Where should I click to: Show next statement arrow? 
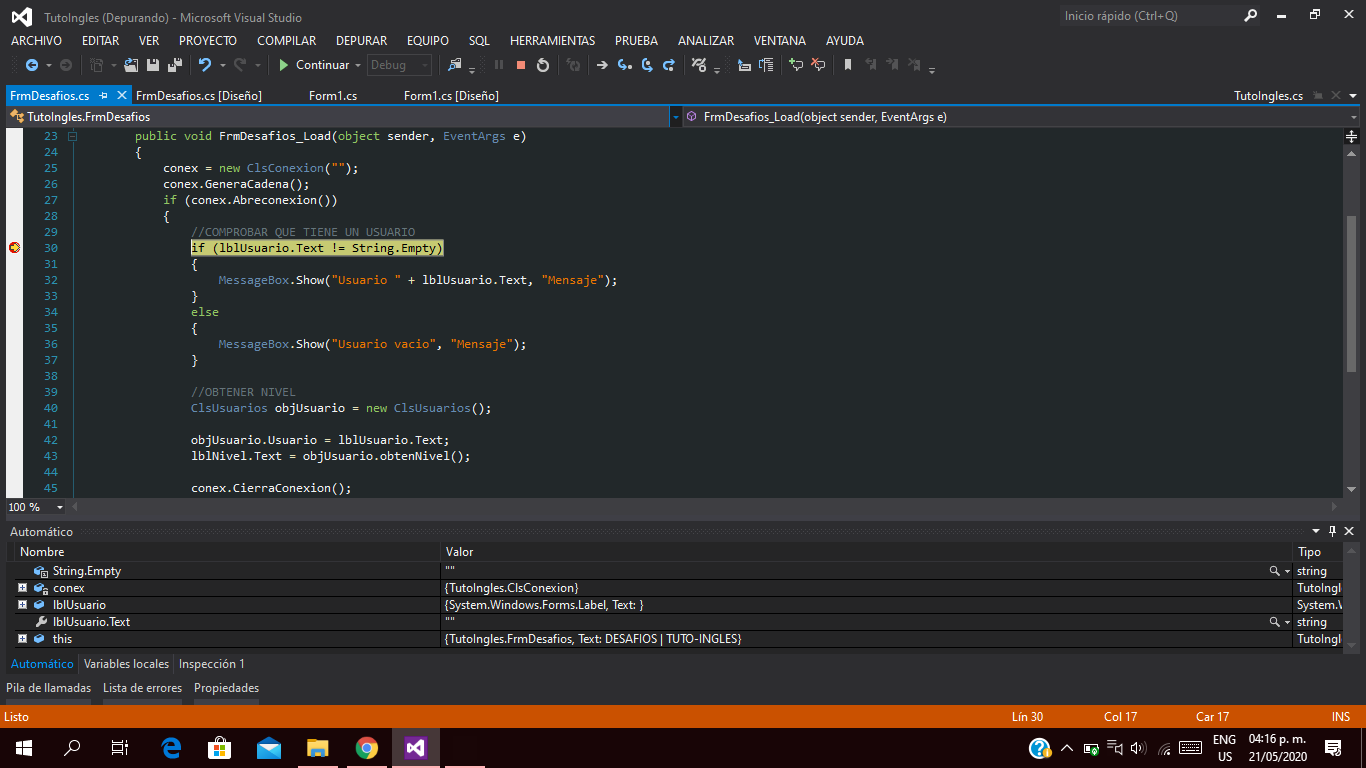click(602, 65)
